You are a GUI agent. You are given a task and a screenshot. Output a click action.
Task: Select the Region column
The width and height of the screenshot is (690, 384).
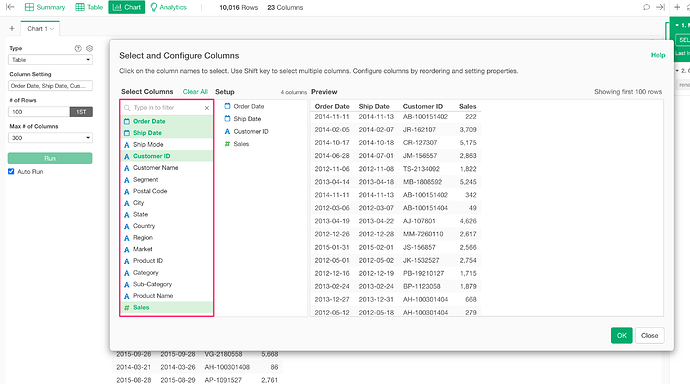(x=167, y=238)
